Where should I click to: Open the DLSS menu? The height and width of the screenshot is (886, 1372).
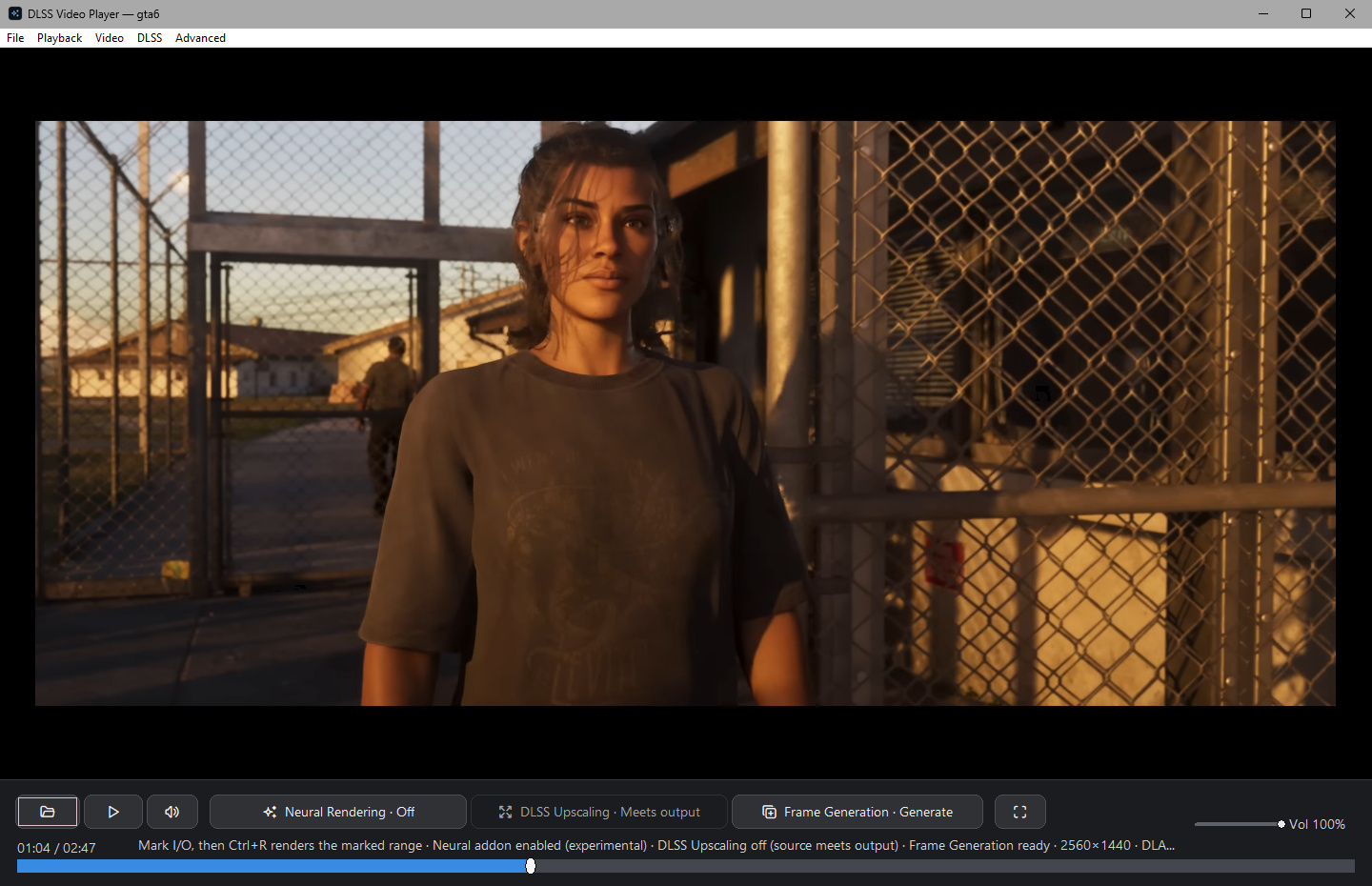coord(150,38)
